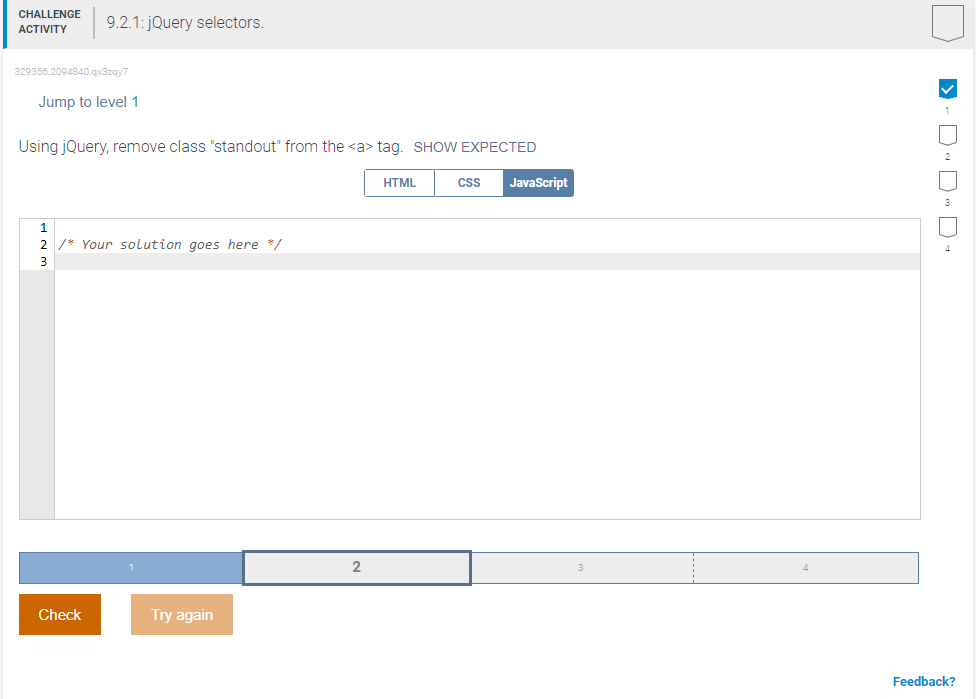This screenshot has width=976, height=699.
Task: Click the large shield icon in the header
Action: tap(946, 21)
